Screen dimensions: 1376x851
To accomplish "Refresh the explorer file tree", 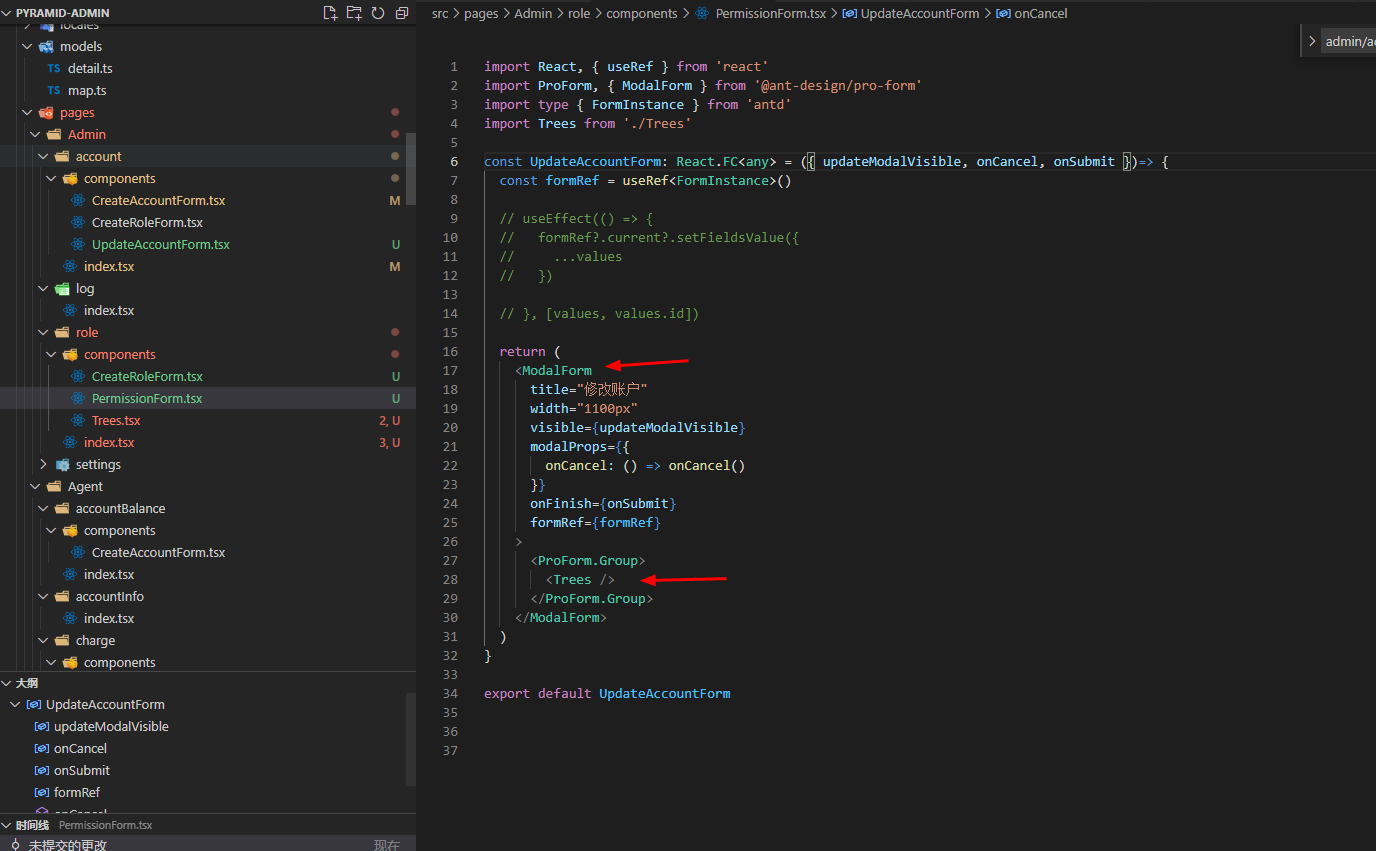I will pos(377,13).
